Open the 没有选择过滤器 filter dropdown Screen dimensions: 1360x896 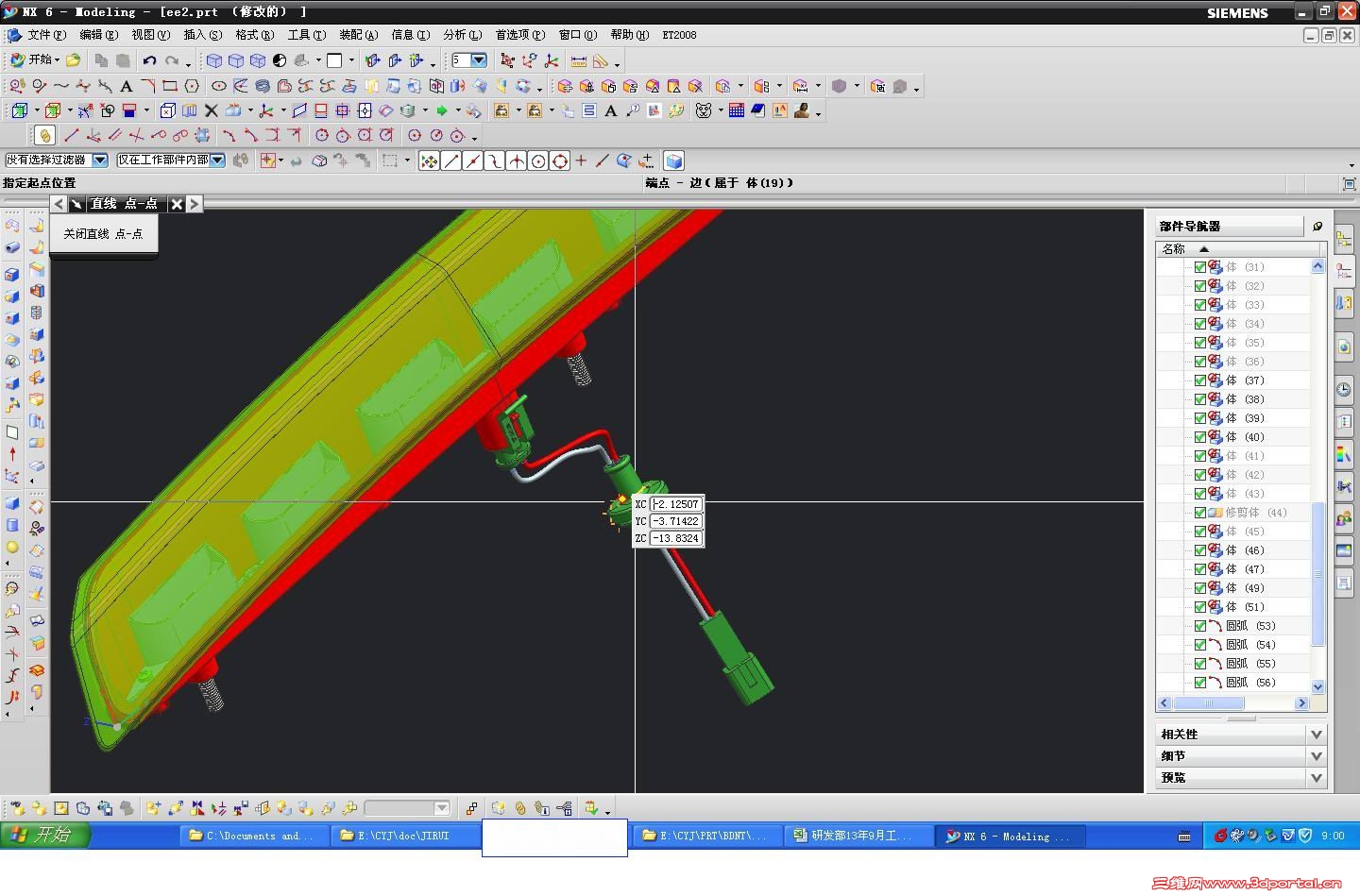99,161
